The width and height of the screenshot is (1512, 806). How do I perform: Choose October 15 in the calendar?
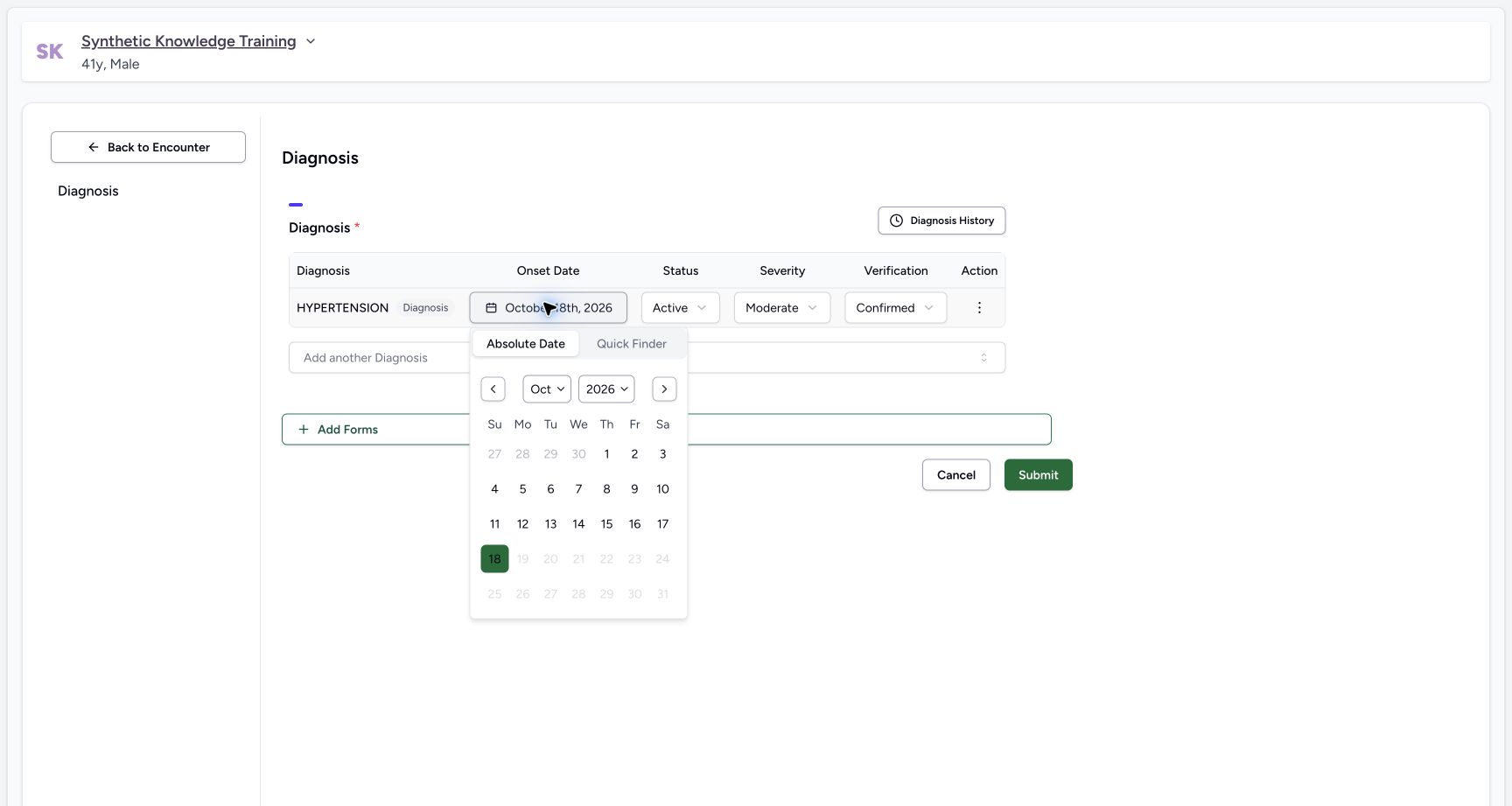606,524
